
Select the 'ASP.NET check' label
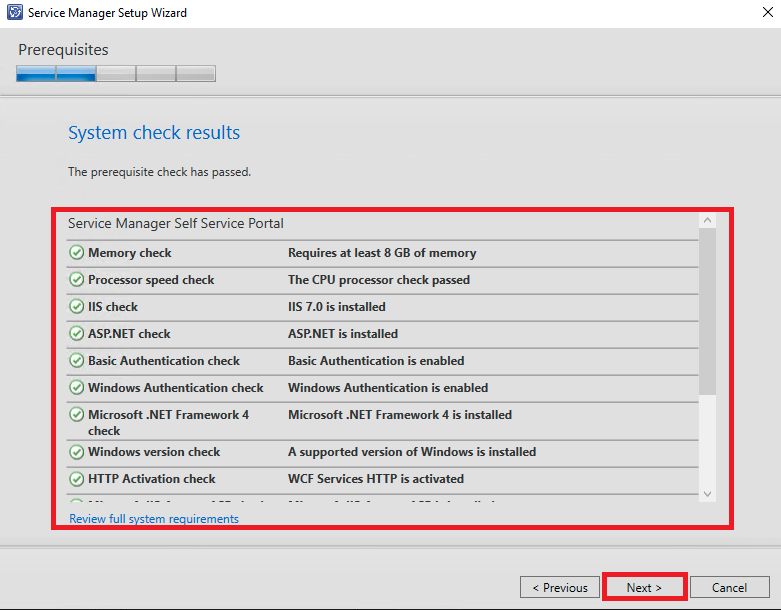tap(129, 334)
